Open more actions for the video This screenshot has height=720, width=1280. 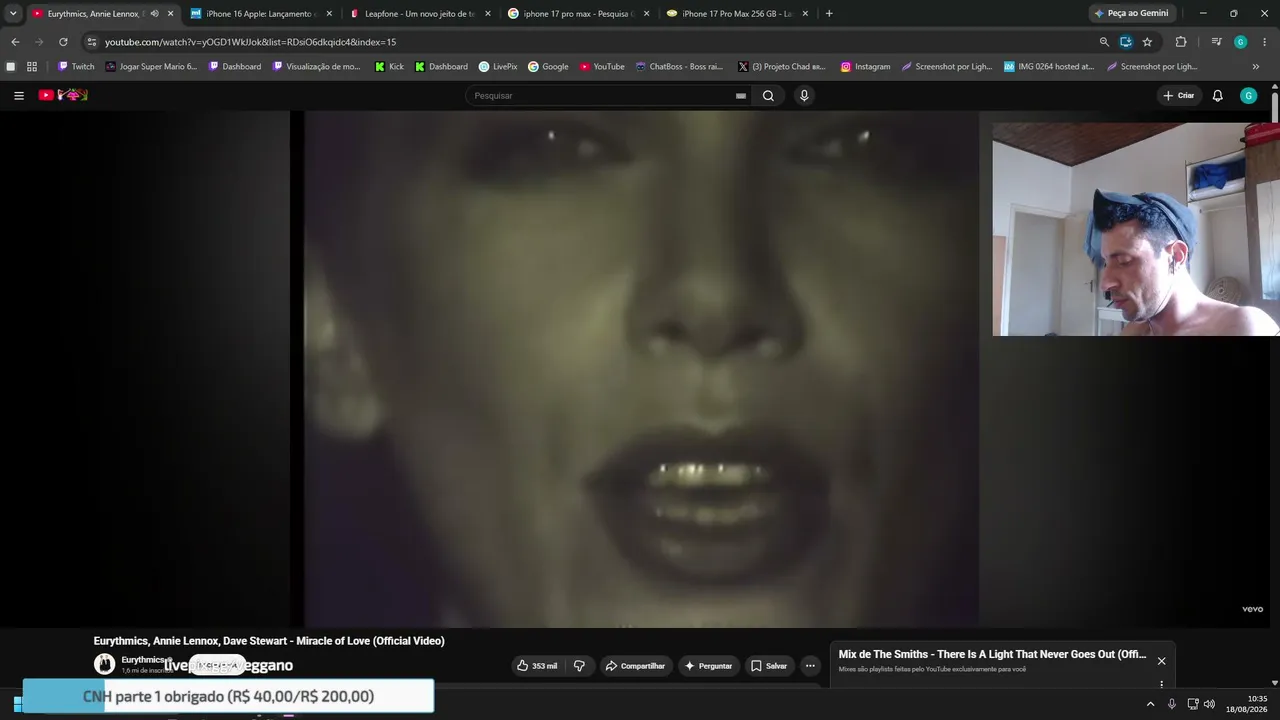click(x=810, y=666)
